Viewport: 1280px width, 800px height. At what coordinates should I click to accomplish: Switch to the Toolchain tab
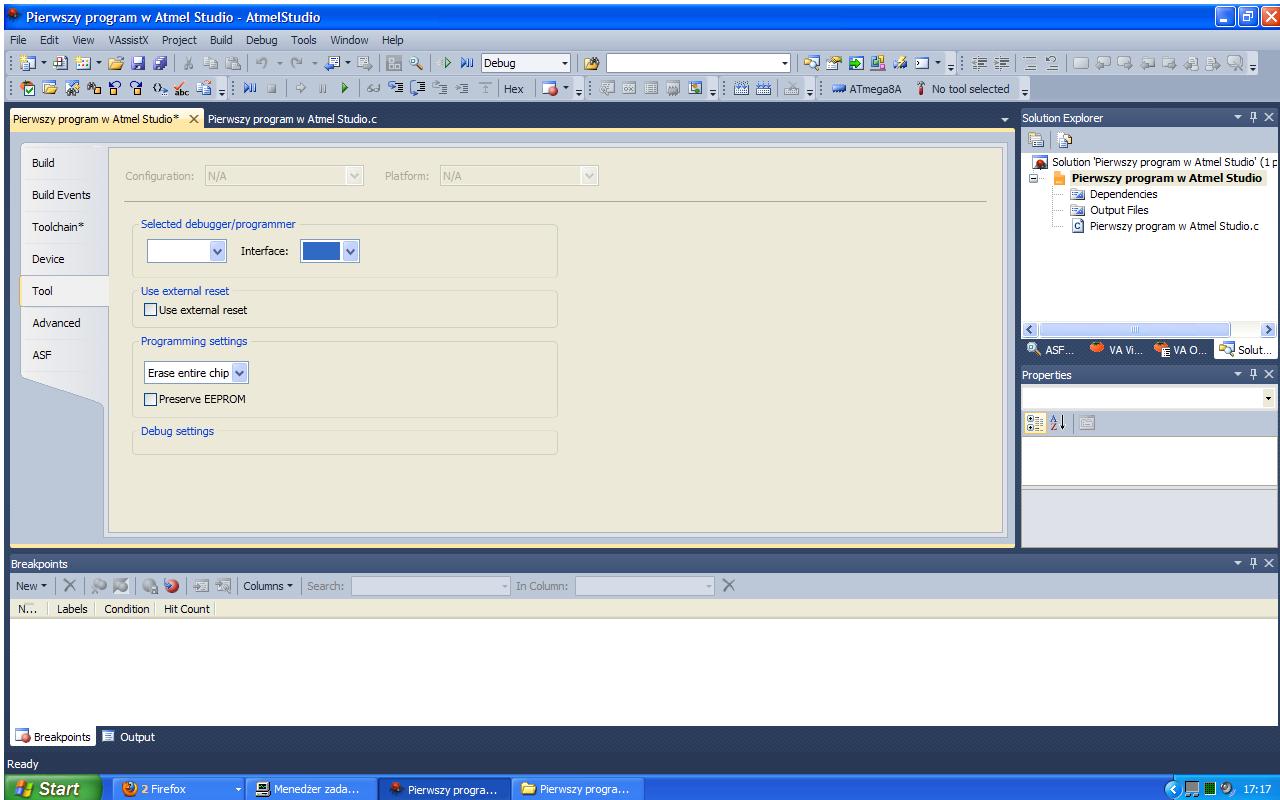pos(63,227)
